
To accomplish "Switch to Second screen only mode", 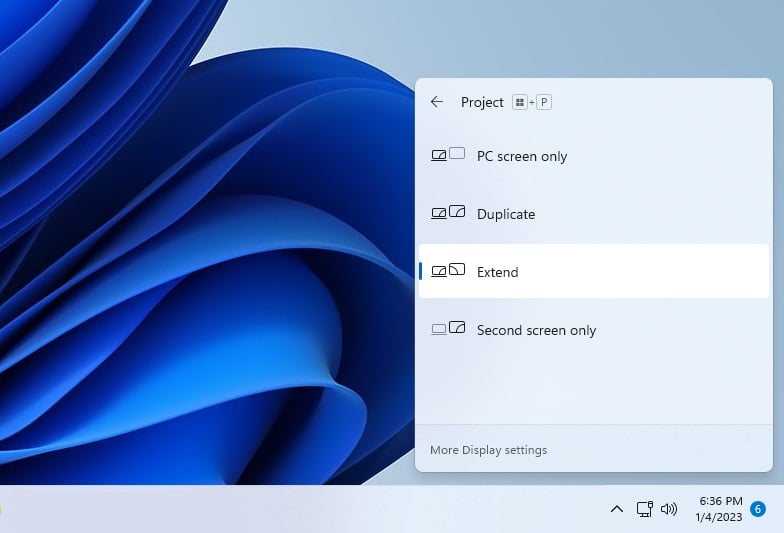I will 594,330.
